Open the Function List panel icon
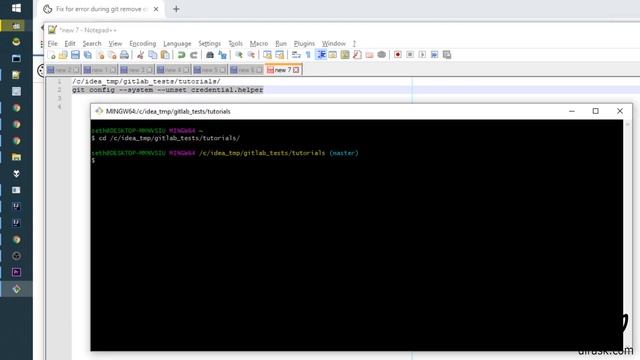This screenshot has height=360, width=640. pyautogui.click(x=357, y=55)
